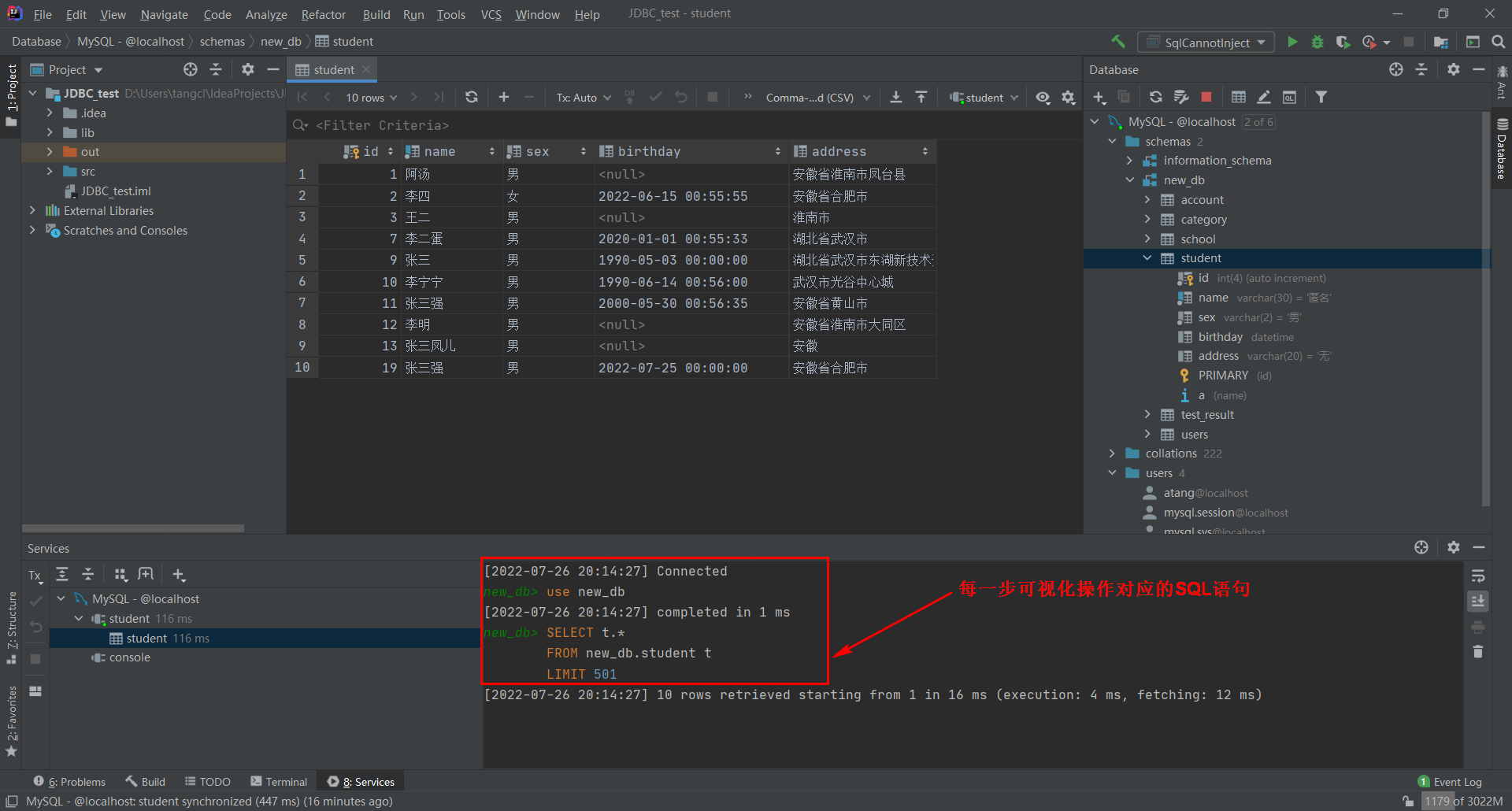The height and width of the screenshot is (811, 1512).
Task: Expand the src folder in Project tree
Action: [x=50, y=171]
